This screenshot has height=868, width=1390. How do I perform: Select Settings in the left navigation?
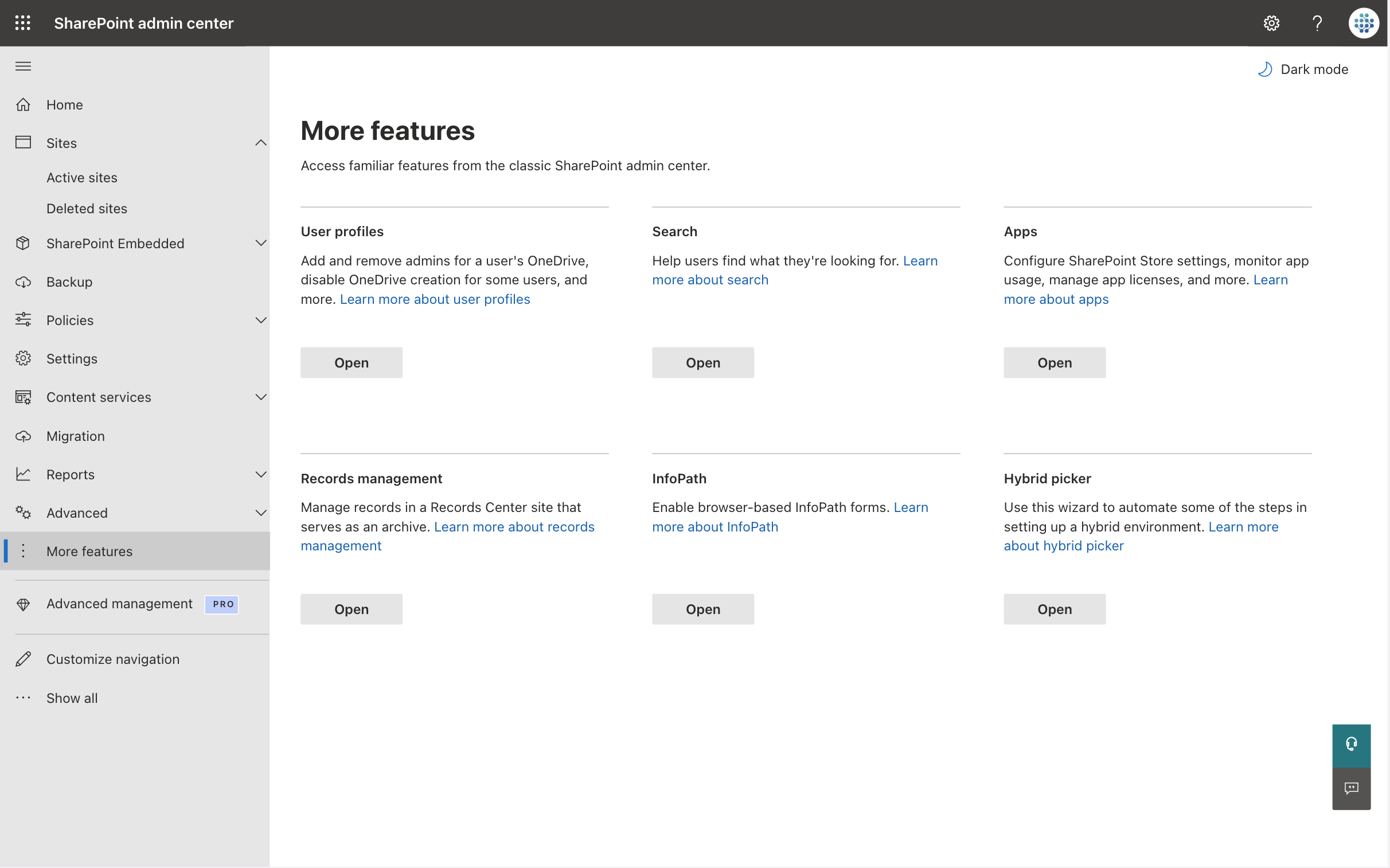tap(135, 358)
